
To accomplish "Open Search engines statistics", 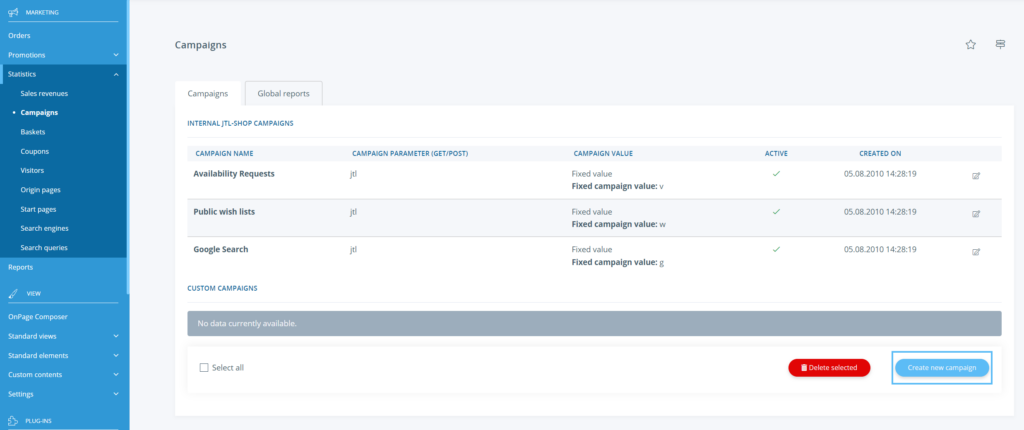I will point(44,228).
